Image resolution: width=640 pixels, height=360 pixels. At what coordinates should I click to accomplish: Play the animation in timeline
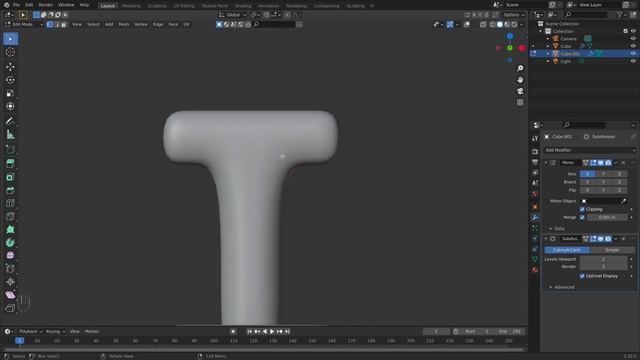272,332
